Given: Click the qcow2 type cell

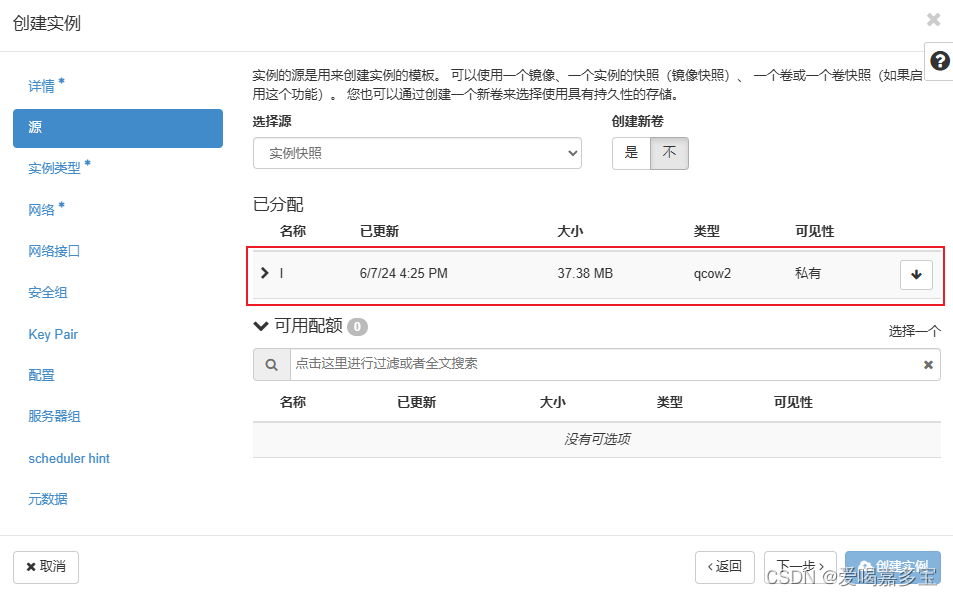Looking at the screenshot, I should pyautogui.click(x=712, y=273).
